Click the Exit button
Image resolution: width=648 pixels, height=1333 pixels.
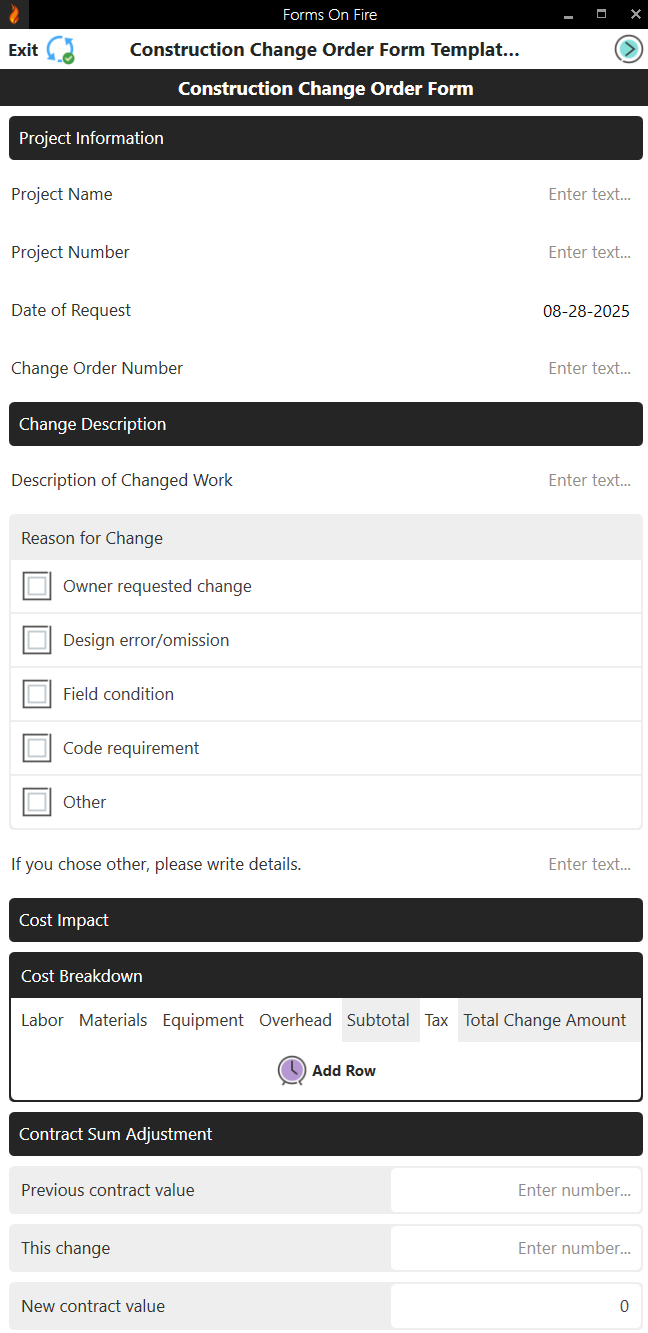pos(24,47)
